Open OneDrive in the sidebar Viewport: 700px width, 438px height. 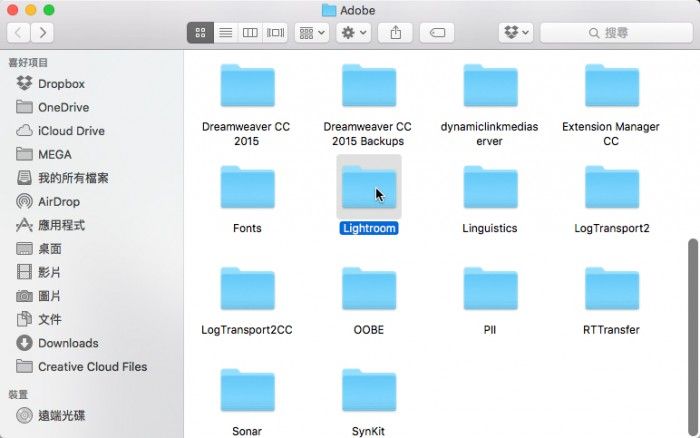click(x=52, y=107)
